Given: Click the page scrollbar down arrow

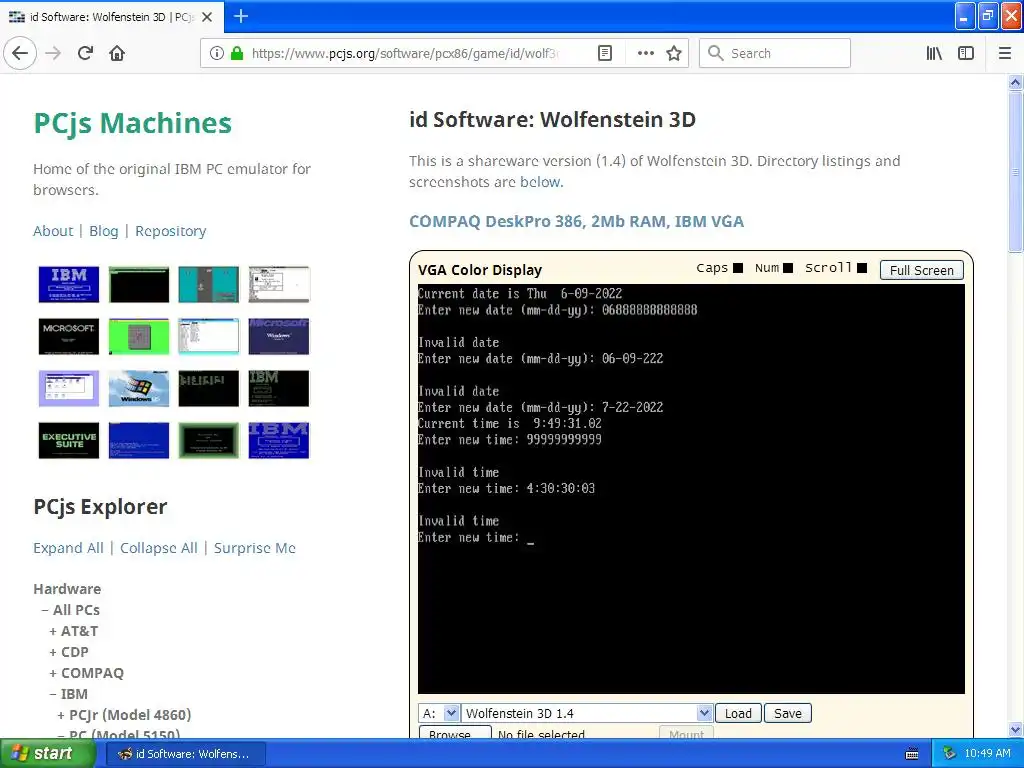Looking at the screenshot, I should pos(1015,729).
